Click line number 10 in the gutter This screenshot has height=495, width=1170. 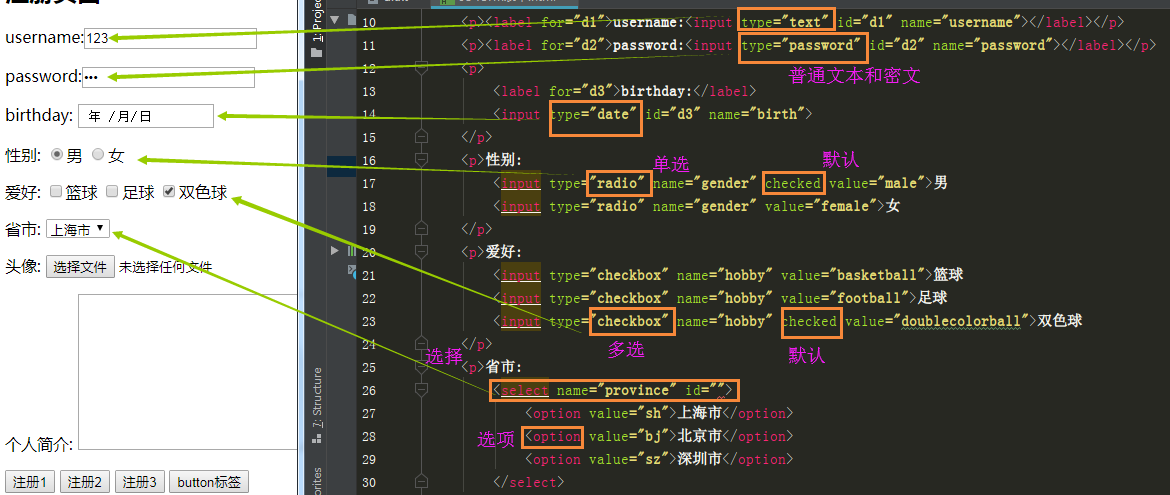click(x=369, y=22)
